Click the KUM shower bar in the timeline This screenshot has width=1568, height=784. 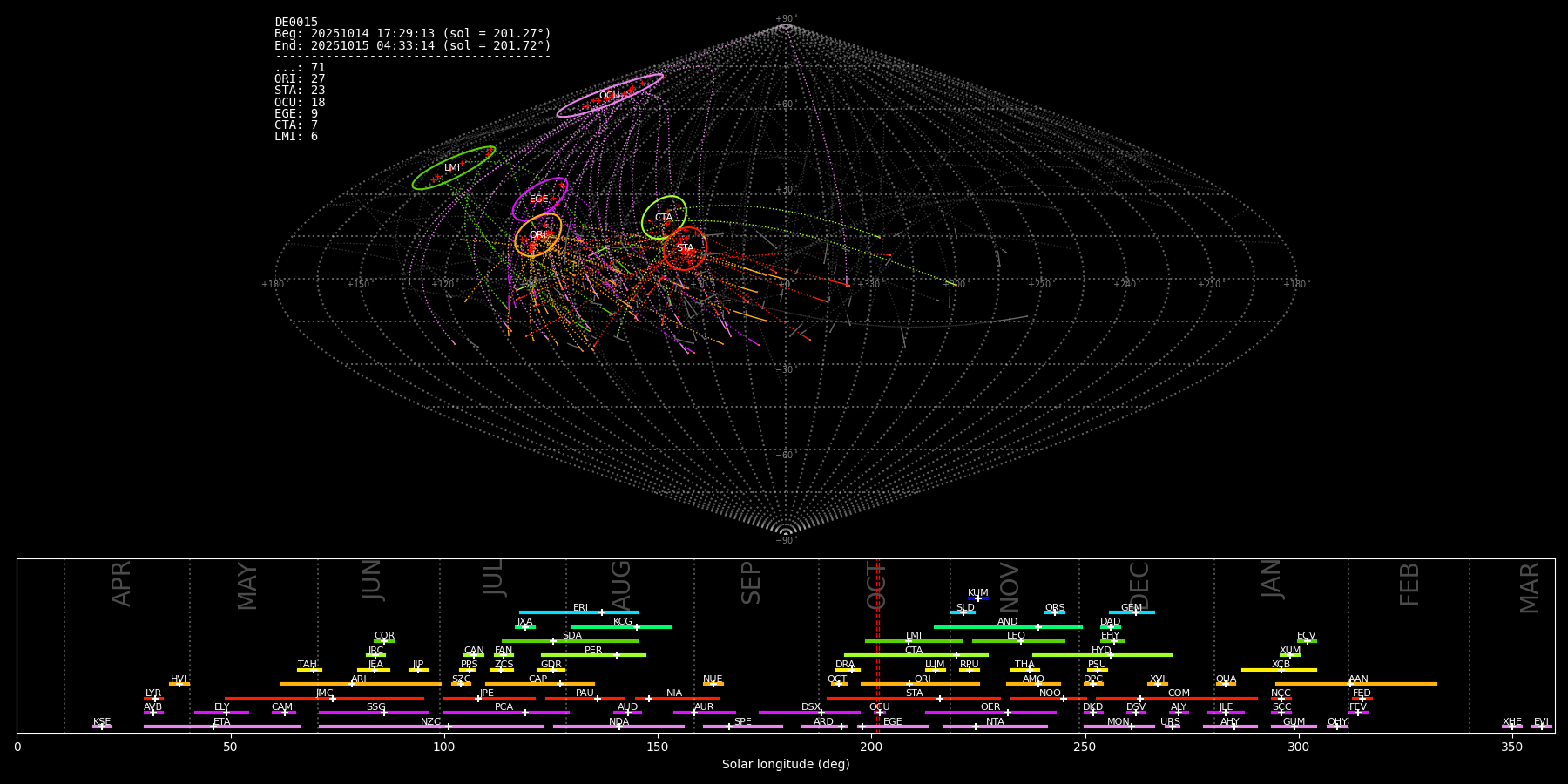coord(978,598)
